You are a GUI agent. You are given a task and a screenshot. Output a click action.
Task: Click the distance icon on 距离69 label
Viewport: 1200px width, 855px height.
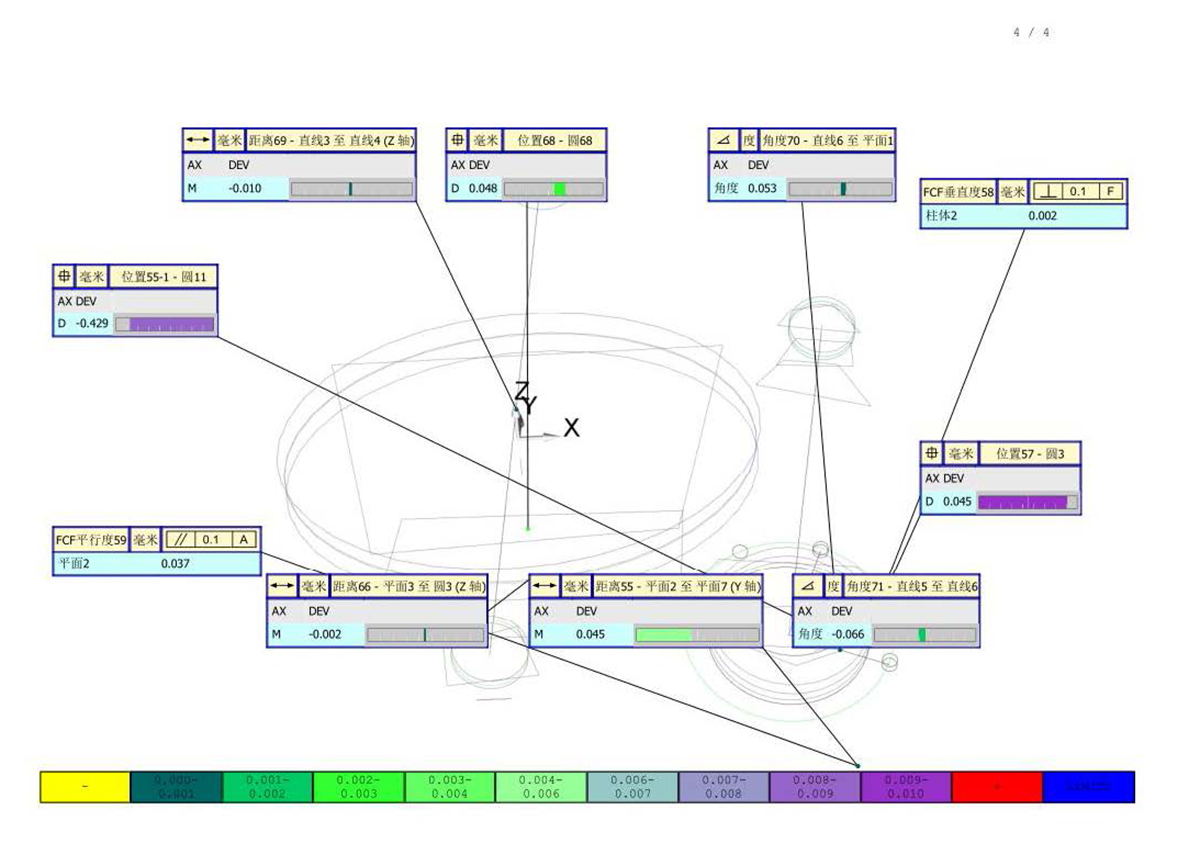pos(198,141)
